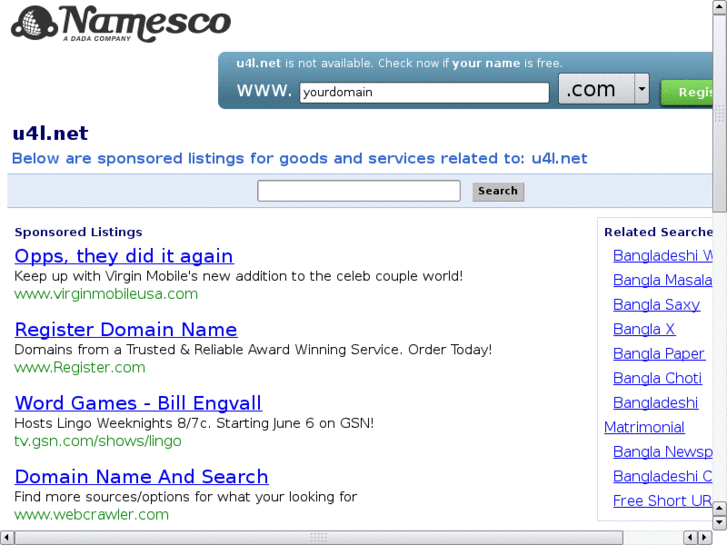Open the Bangla Saxy related search

click(657, 305)
